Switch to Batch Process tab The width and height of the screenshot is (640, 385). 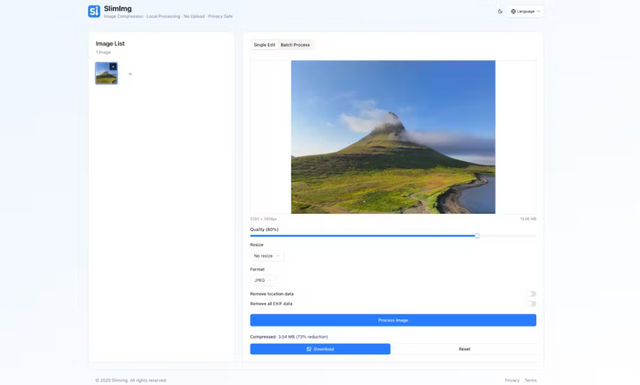[295, 45]
